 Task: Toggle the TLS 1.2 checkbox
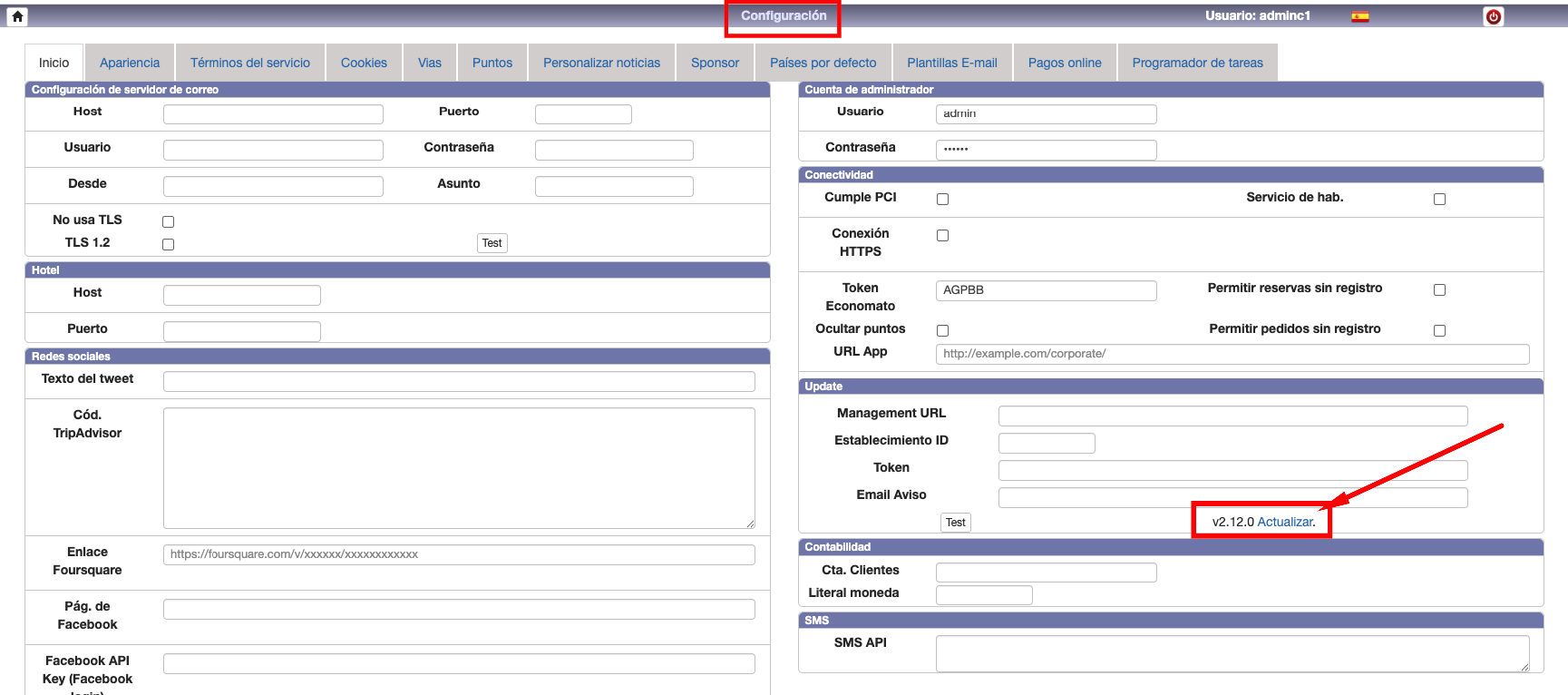(168, 244)
